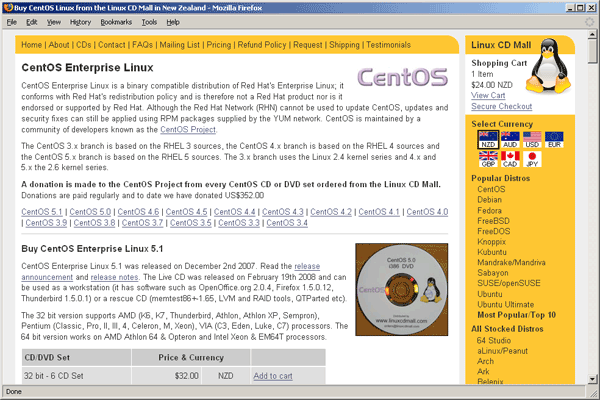Select FreeBSD in Popular Distros
This screenshot has height=400, width=600.
point(493,220)
